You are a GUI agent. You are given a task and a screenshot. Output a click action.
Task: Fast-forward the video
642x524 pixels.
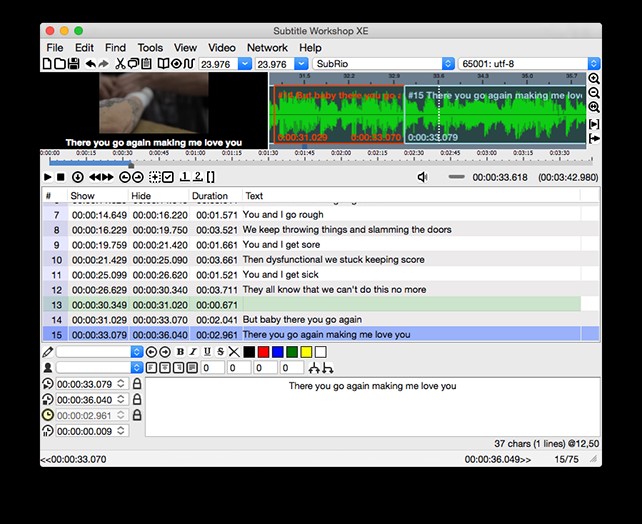pos(108,177)
